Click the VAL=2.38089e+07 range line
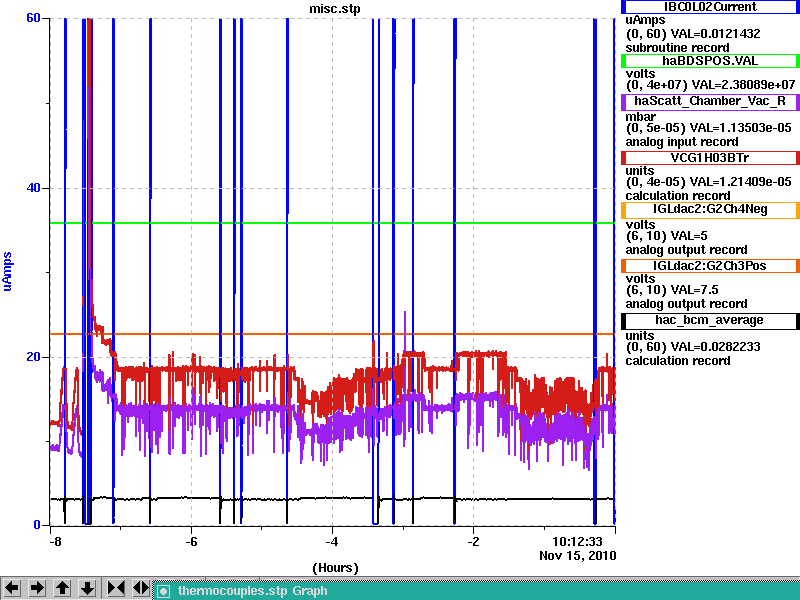 click(x=710, y=84)
